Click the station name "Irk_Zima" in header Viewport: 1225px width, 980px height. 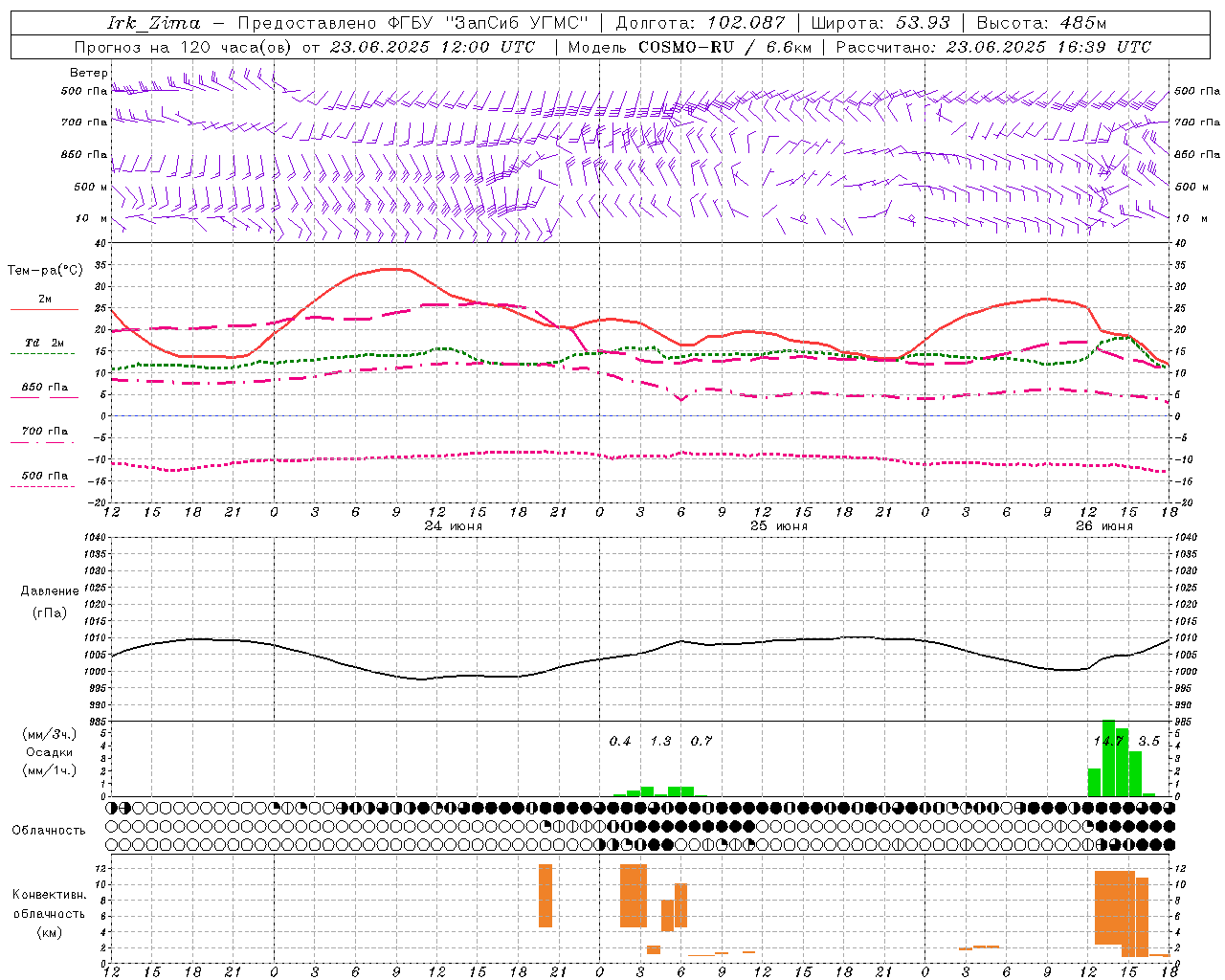154,23
